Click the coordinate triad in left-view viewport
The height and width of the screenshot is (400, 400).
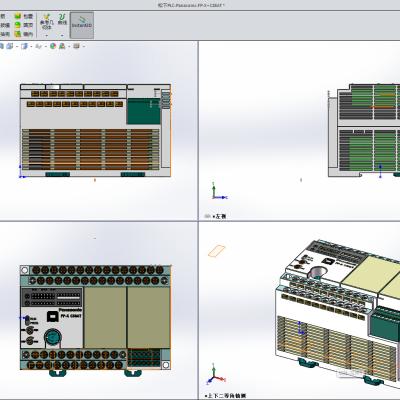pyautogui.click(x=219, y=191)
